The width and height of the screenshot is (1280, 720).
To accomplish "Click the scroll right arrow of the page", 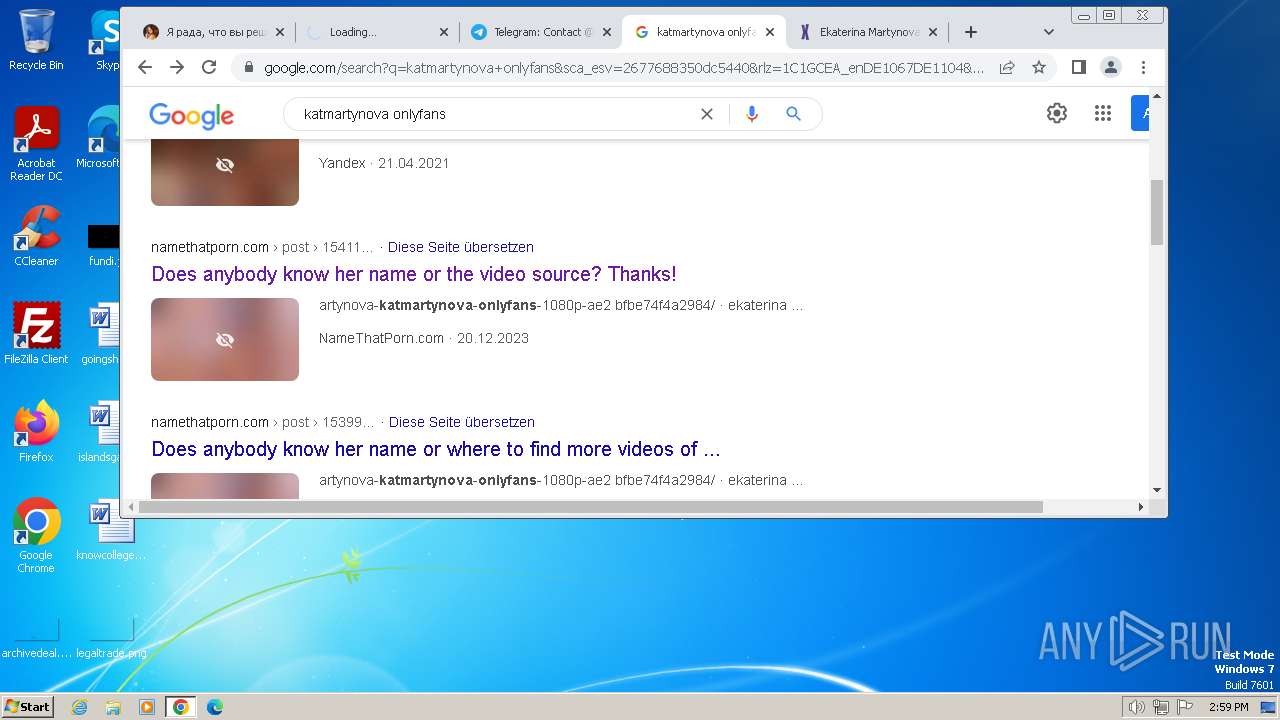I will pyautogui.click(x=1141, y=507).
